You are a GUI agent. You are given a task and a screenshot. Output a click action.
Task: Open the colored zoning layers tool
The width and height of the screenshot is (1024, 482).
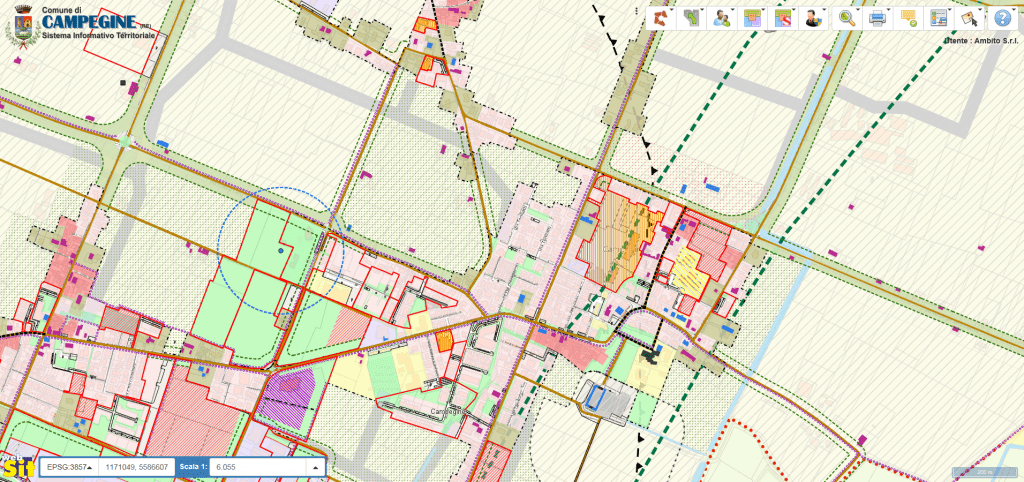(x=753, y=18)
